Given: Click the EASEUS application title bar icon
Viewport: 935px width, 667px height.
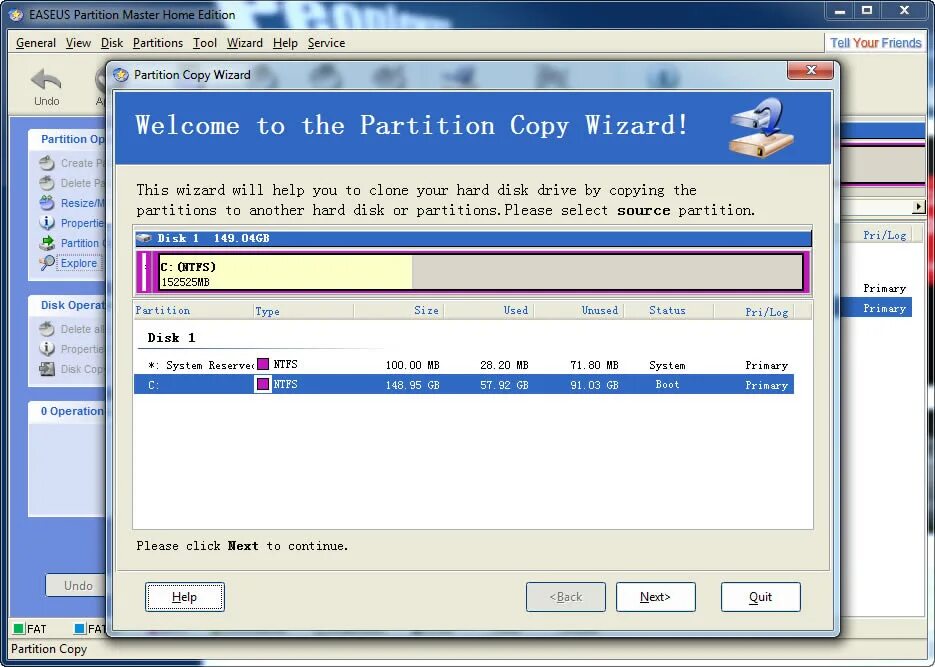Looking at the screenshot, I should pos(16,15).
